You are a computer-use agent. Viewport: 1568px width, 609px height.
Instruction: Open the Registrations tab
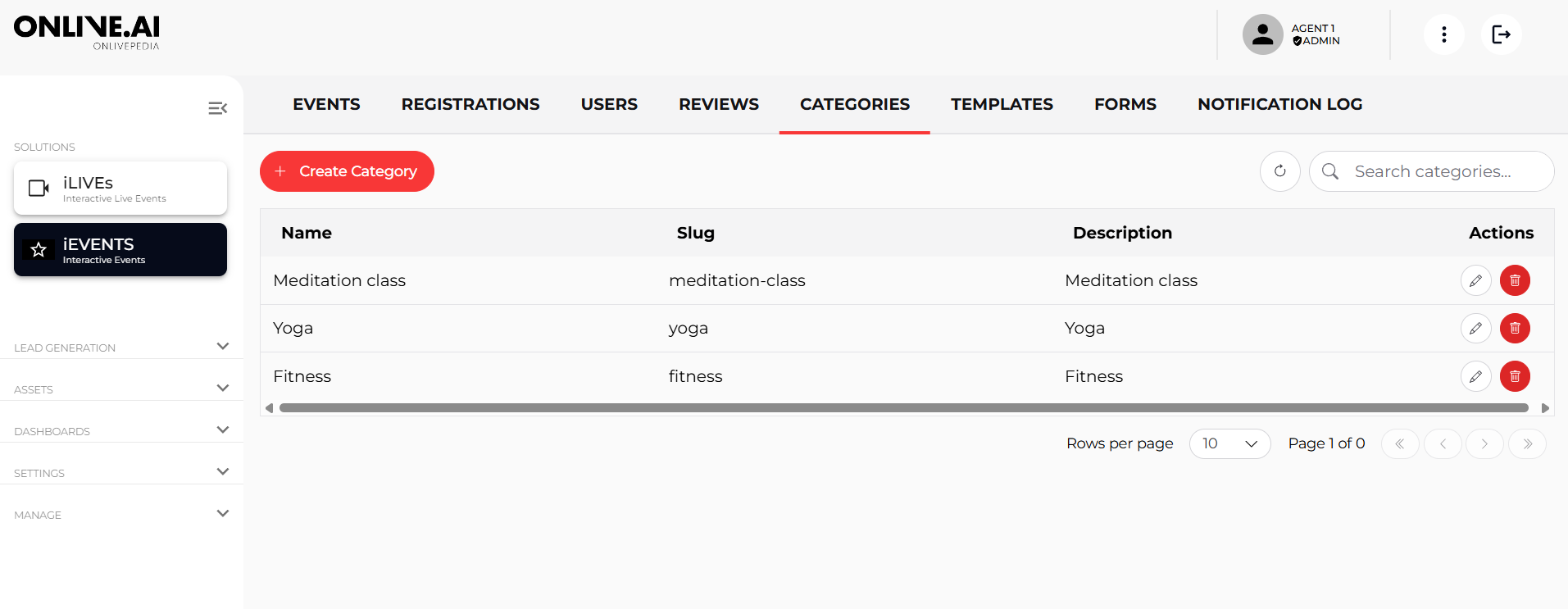470,104
